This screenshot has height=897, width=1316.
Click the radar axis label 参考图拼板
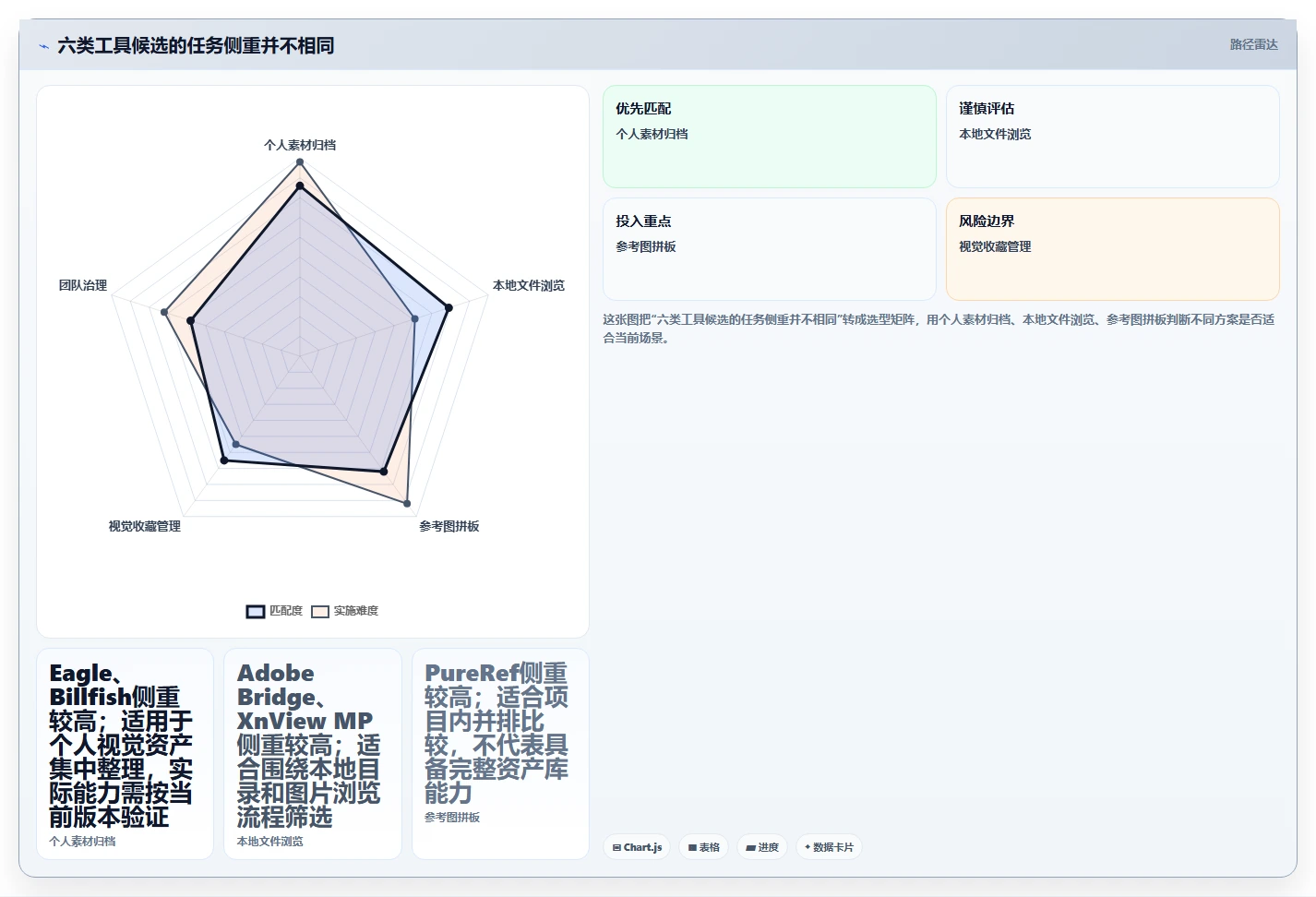click(x=449, y=526)
